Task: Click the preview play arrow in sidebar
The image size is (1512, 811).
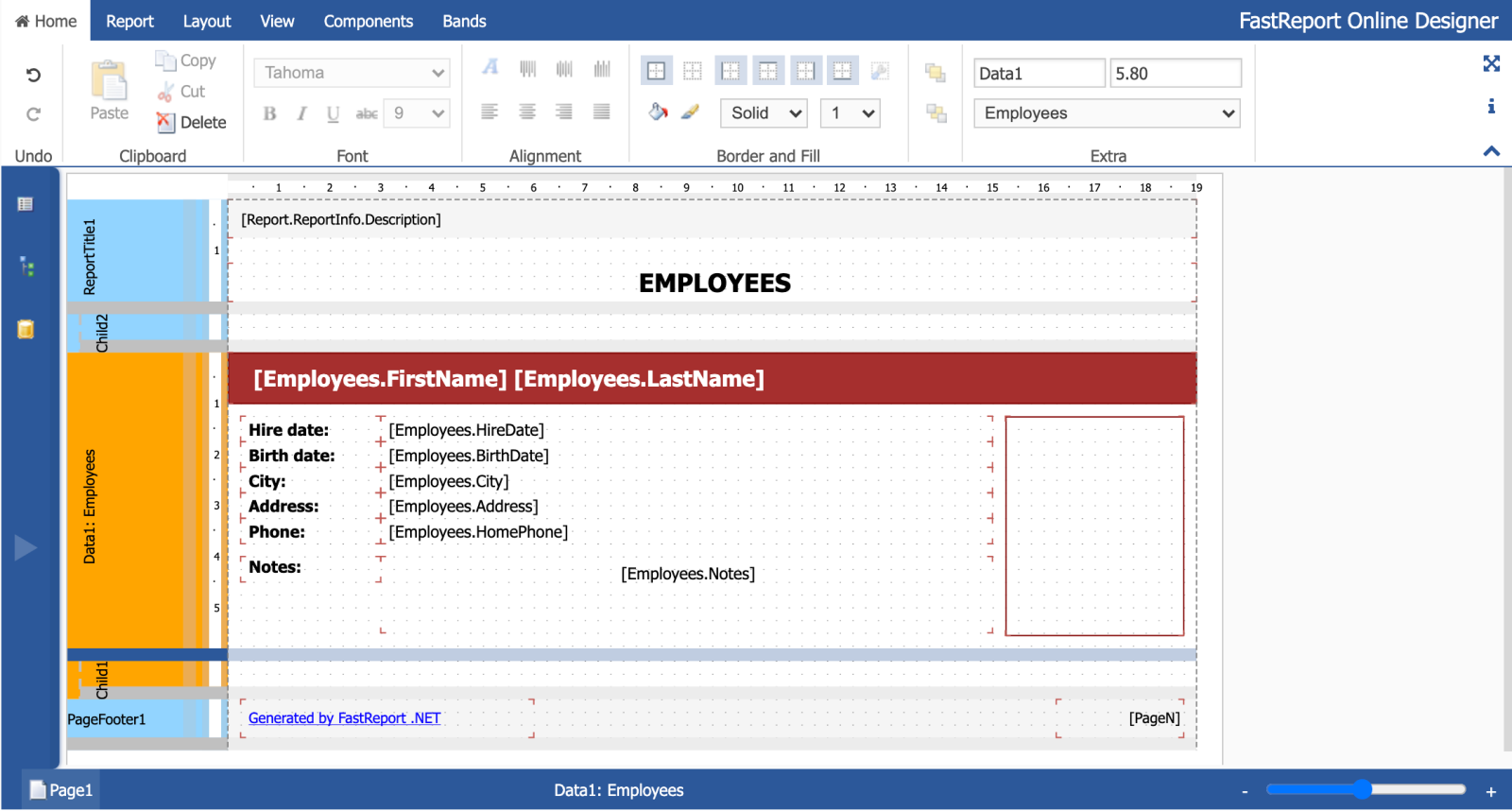Action: point(26,547)
